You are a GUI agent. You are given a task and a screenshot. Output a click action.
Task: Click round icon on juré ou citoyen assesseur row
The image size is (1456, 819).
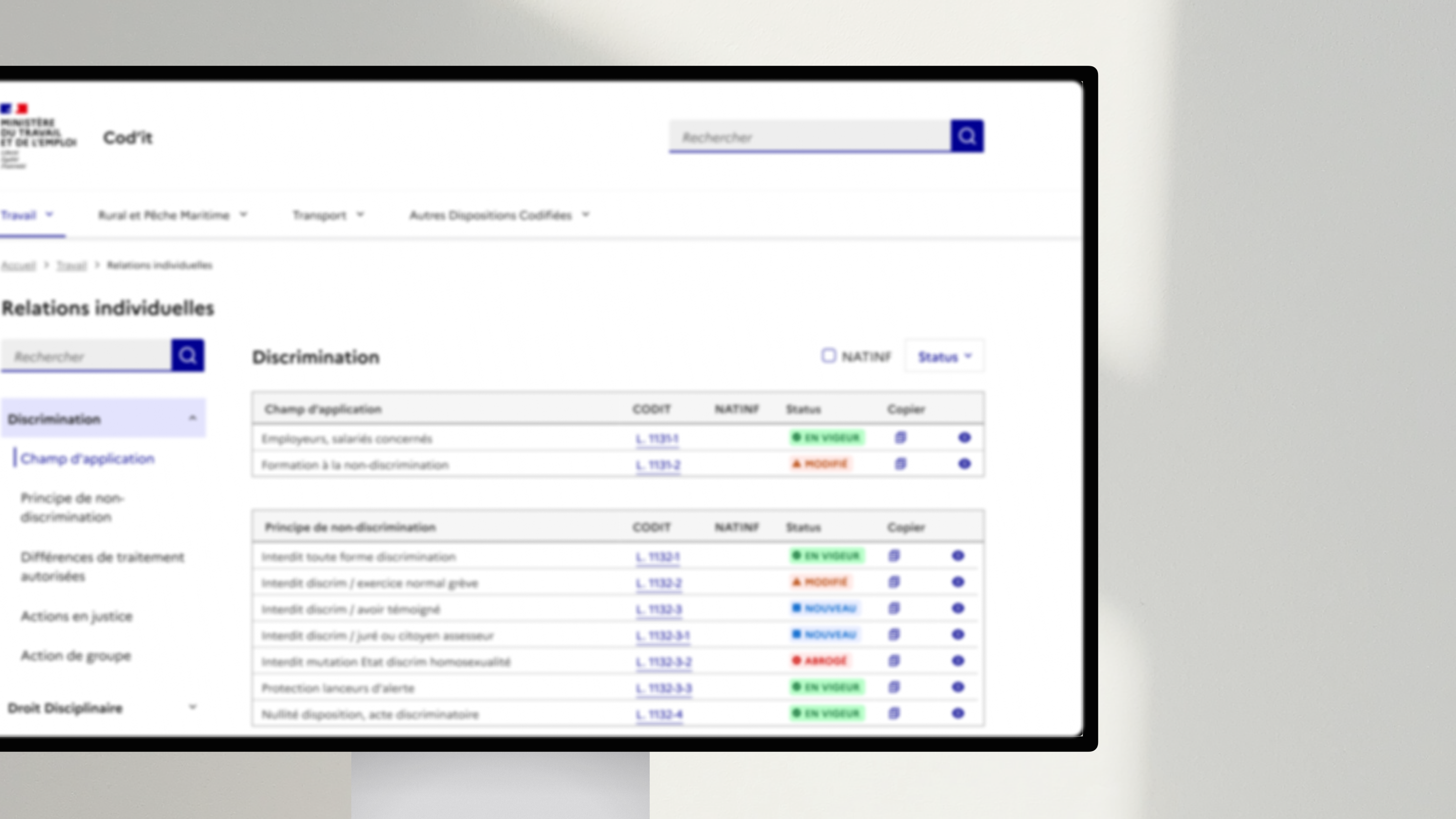(x=958, y=634)
